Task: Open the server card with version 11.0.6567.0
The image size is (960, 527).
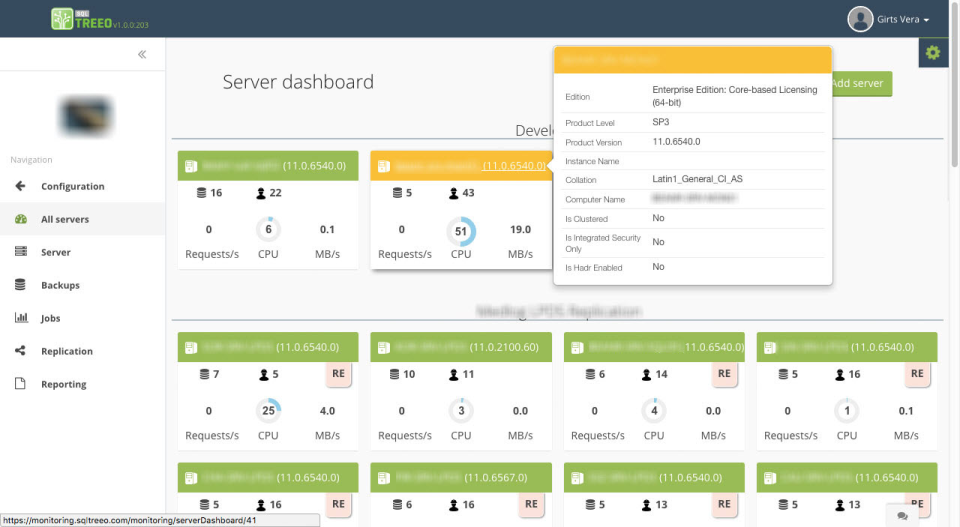Action: (x=461, y=477)
